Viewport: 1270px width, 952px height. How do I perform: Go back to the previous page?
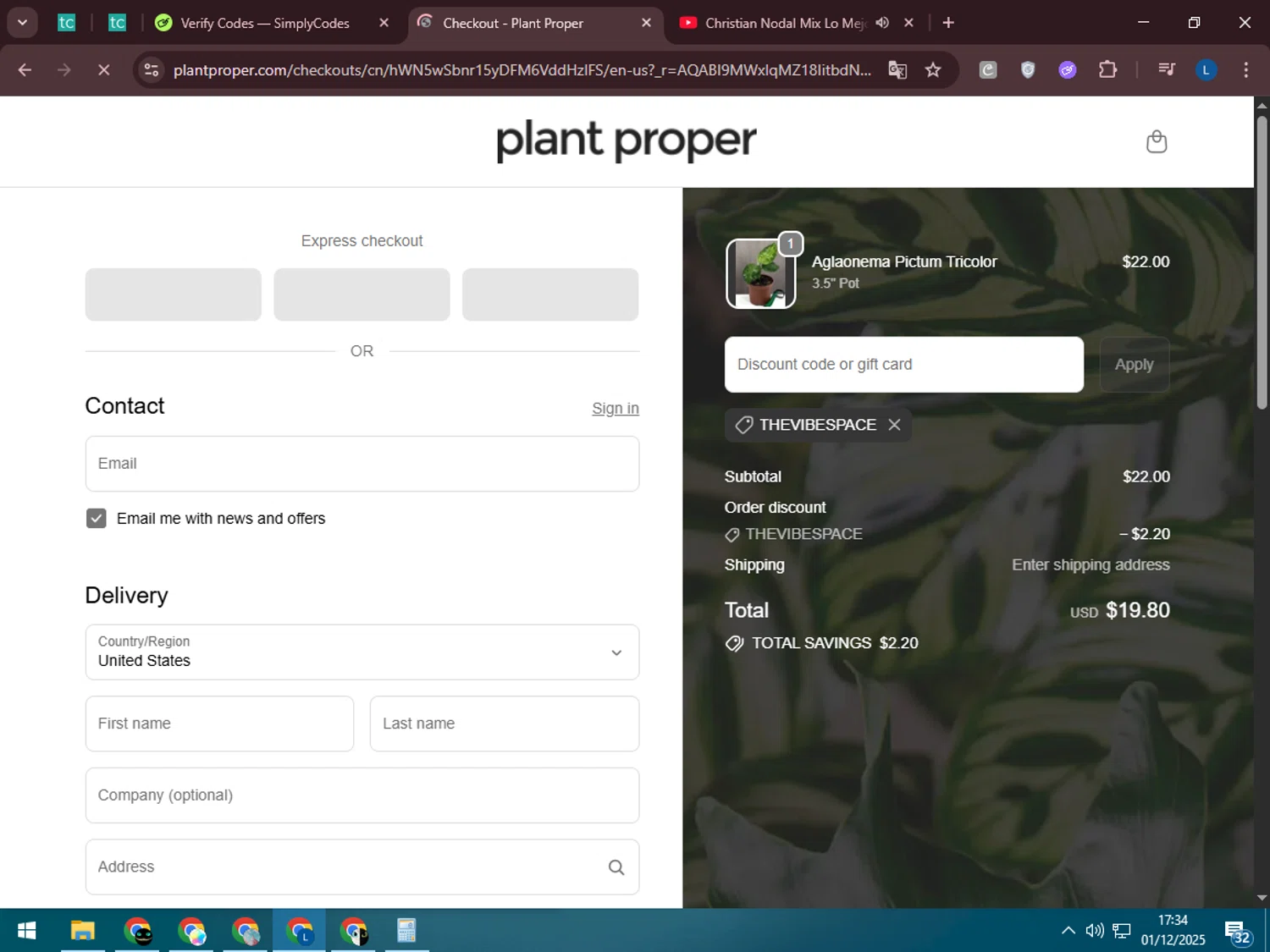[x=25, y=70]
